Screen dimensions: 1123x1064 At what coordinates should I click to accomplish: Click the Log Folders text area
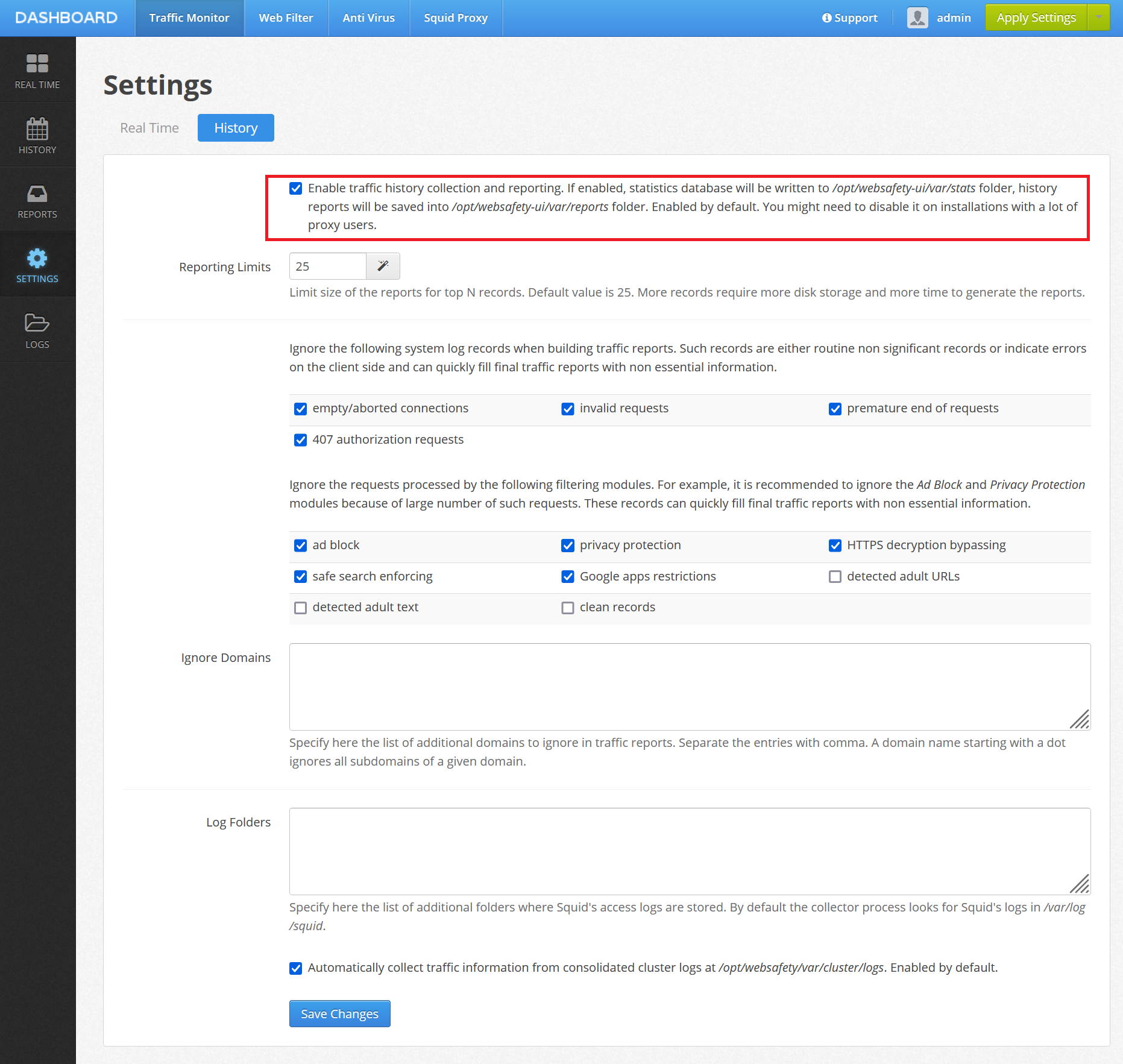pos(690,851)
